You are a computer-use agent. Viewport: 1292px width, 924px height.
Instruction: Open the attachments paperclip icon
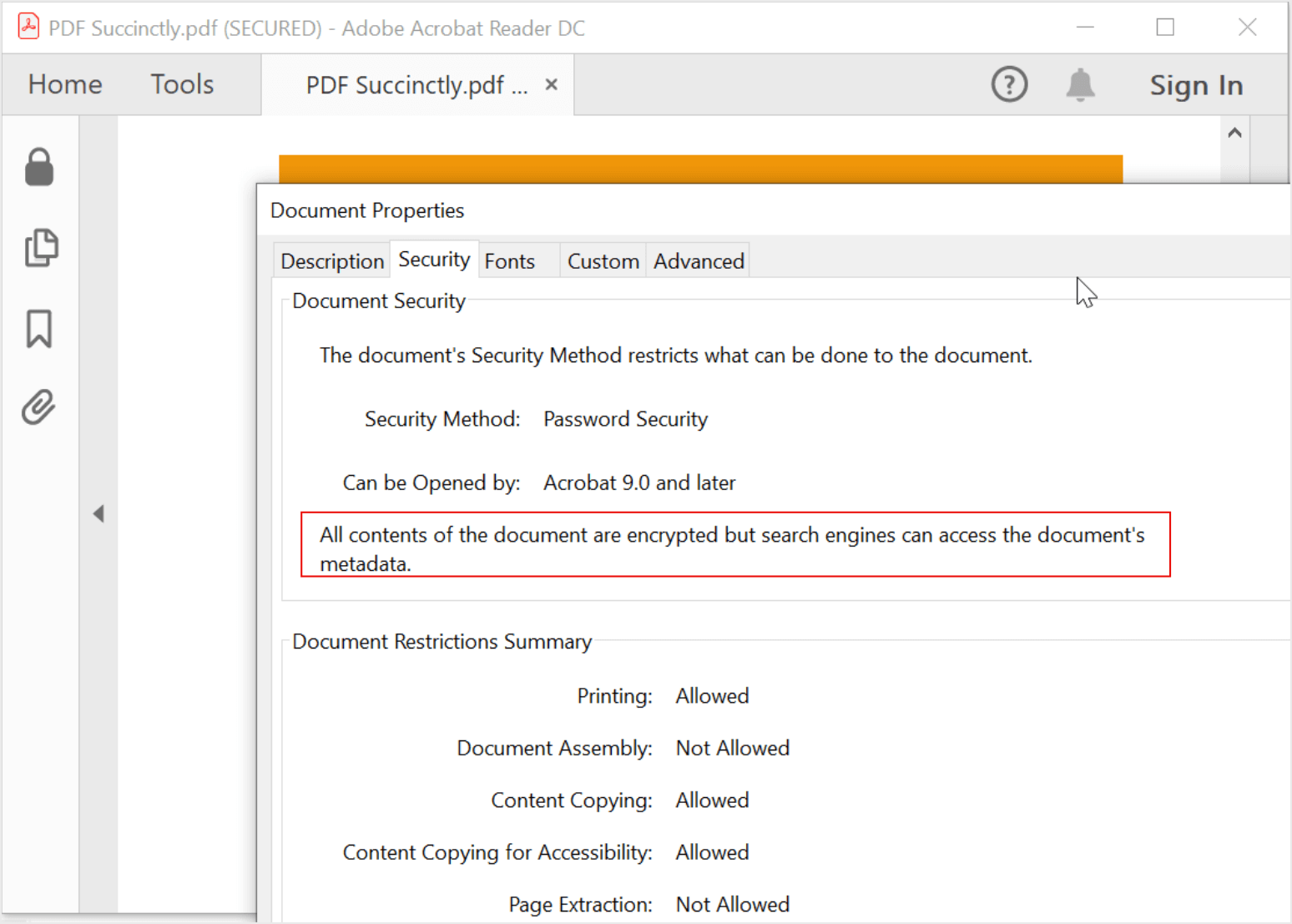tap(39, 407)
